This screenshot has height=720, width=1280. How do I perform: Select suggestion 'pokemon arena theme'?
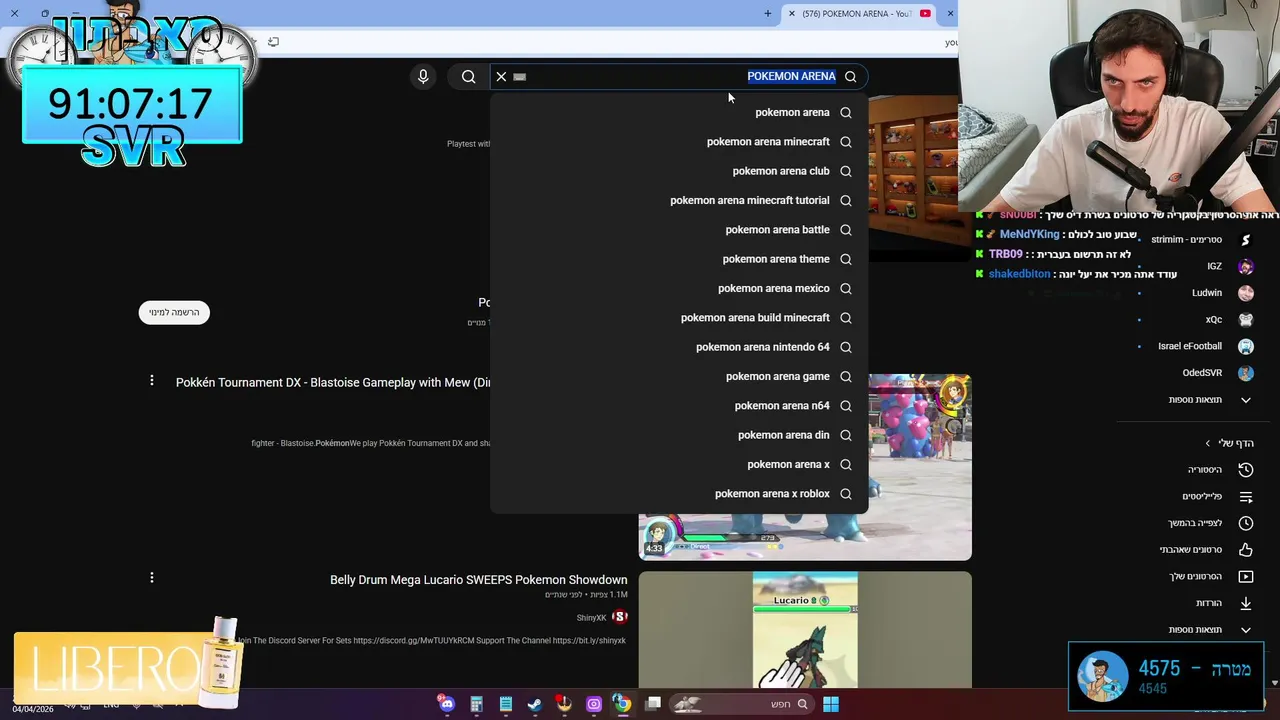[679, 259]
